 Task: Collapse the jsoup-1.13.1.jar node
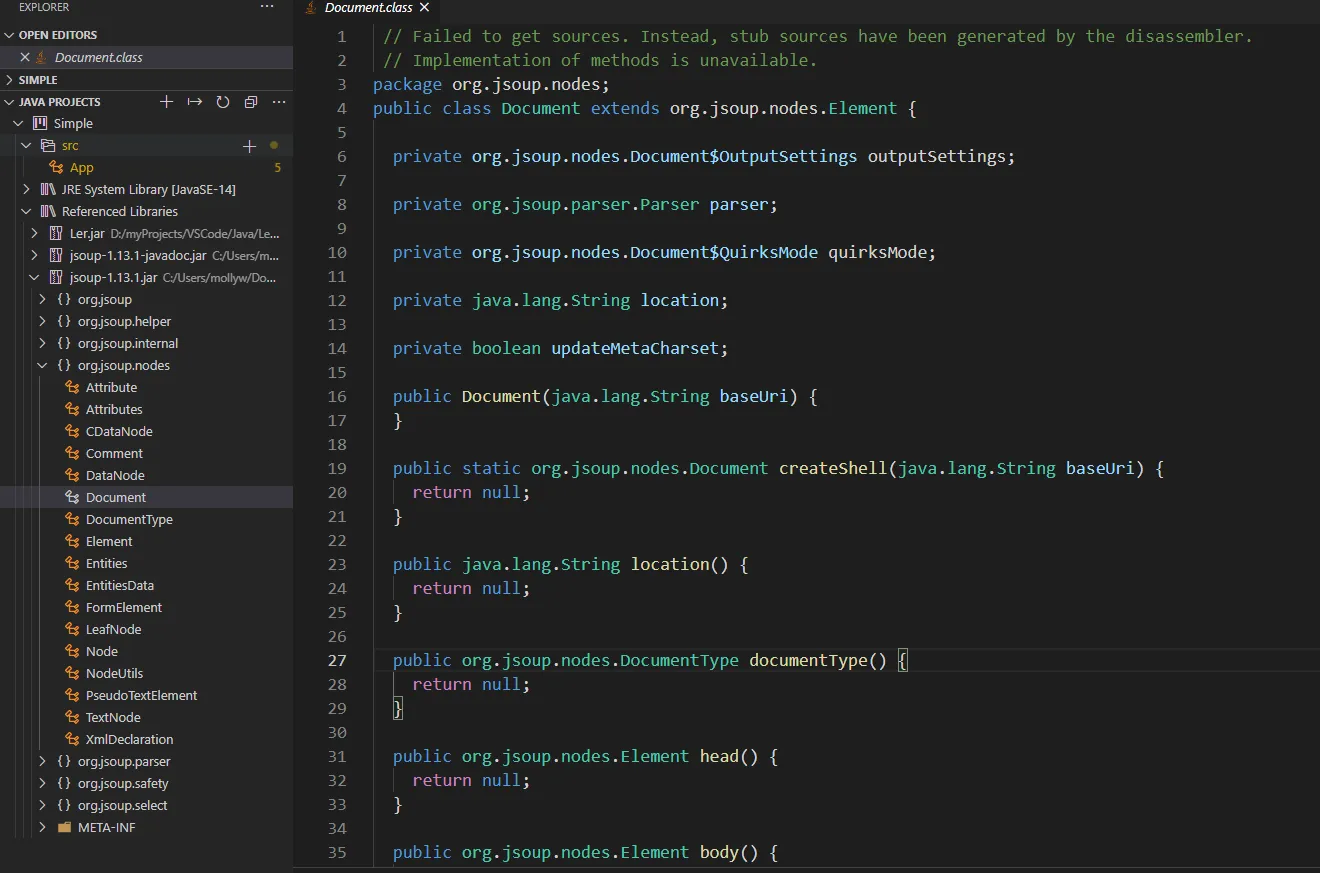(x=34, y=278)
